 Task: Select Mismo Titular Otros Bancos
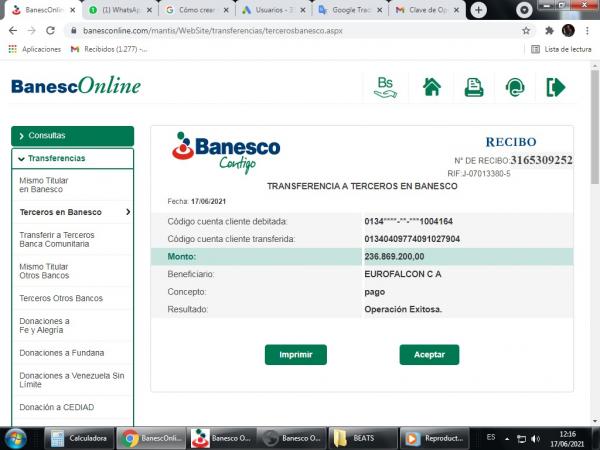[x=44, y=271]
